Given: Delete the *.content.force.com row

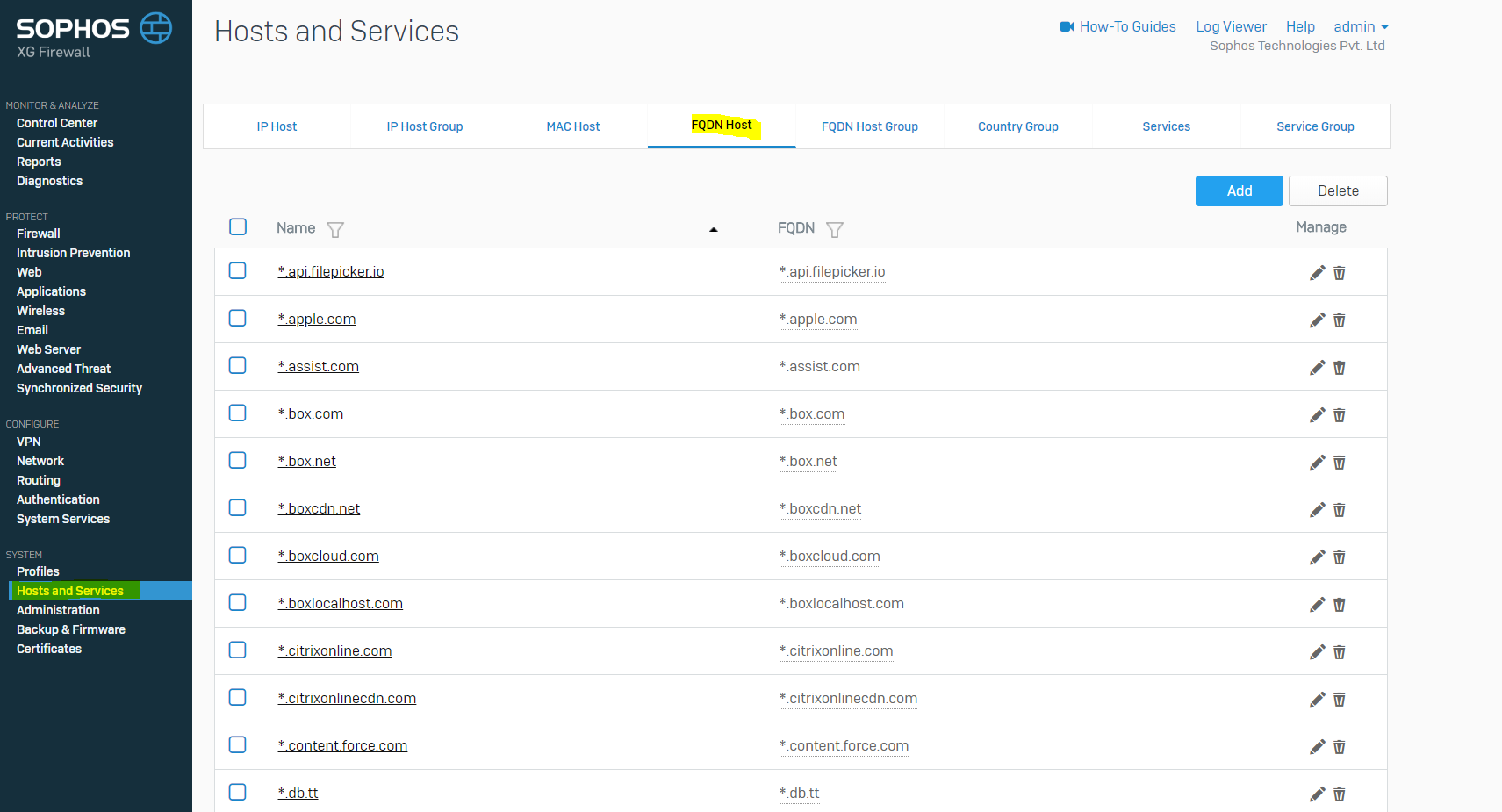Looking at the screenshot, I should click(x=1340, y=747).
